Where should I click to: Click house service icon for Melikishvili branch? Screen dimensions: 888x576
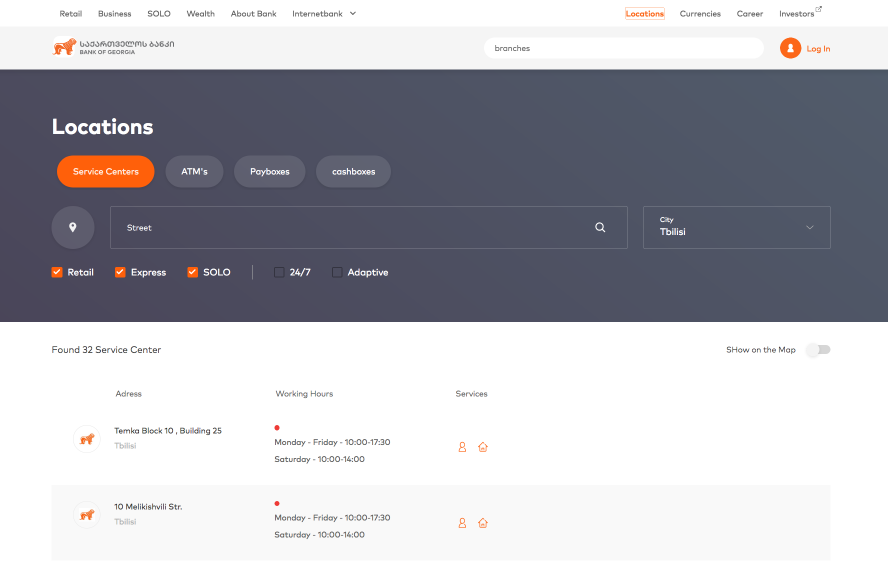tap(483, 523)
